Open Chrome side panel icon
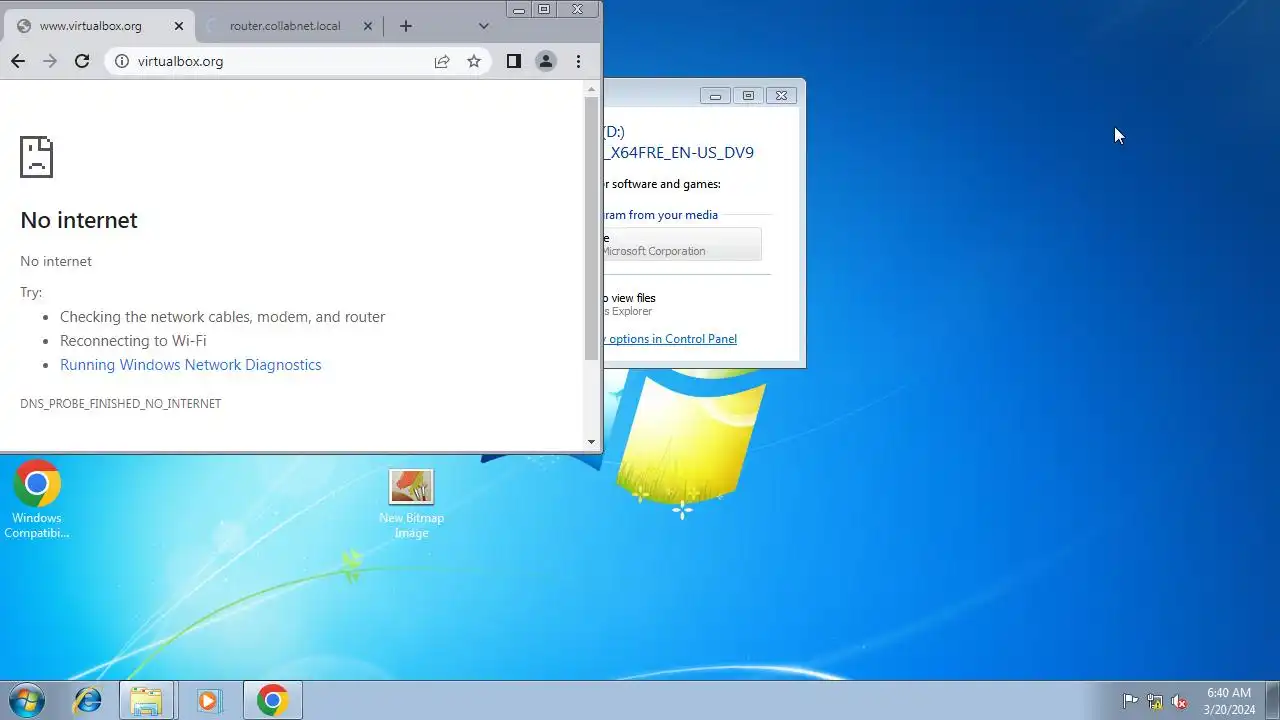 [x=514, y=61]
